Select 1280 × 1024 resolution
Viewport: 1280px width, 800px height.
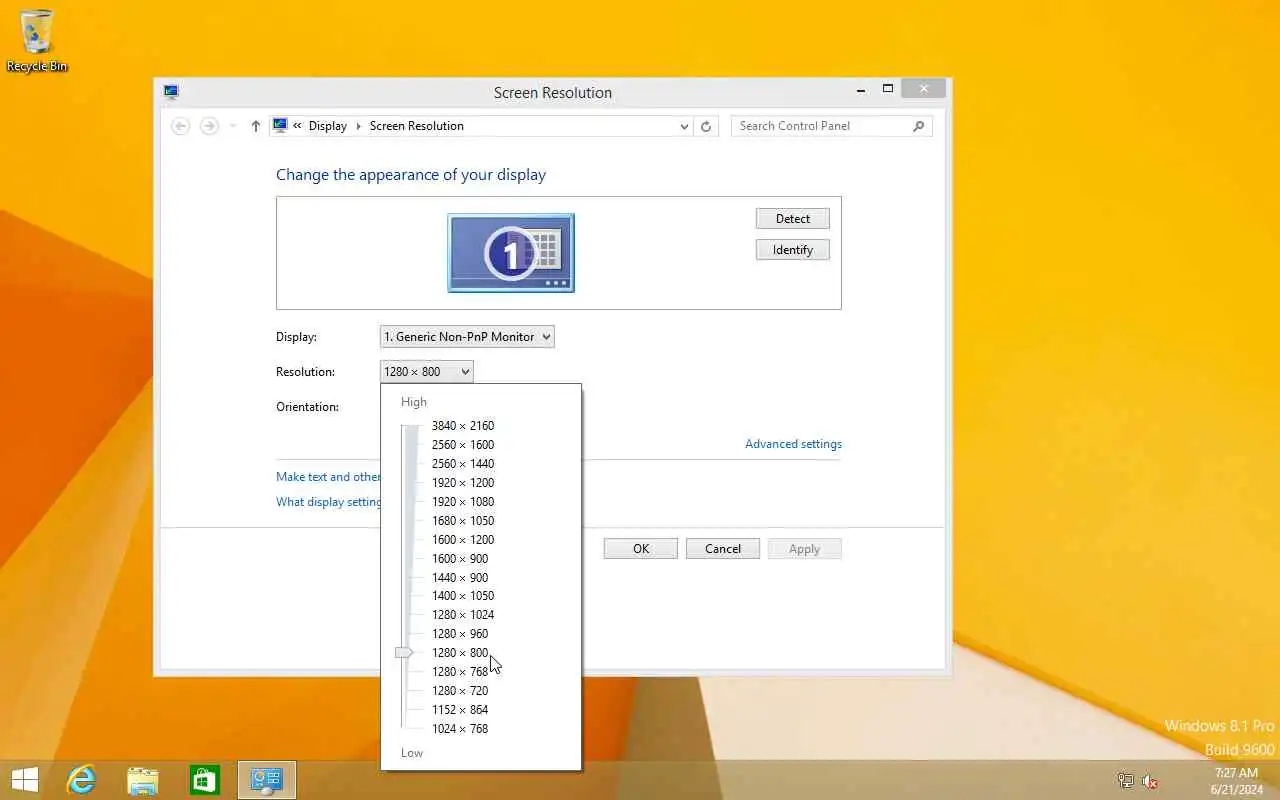(463, 615)
